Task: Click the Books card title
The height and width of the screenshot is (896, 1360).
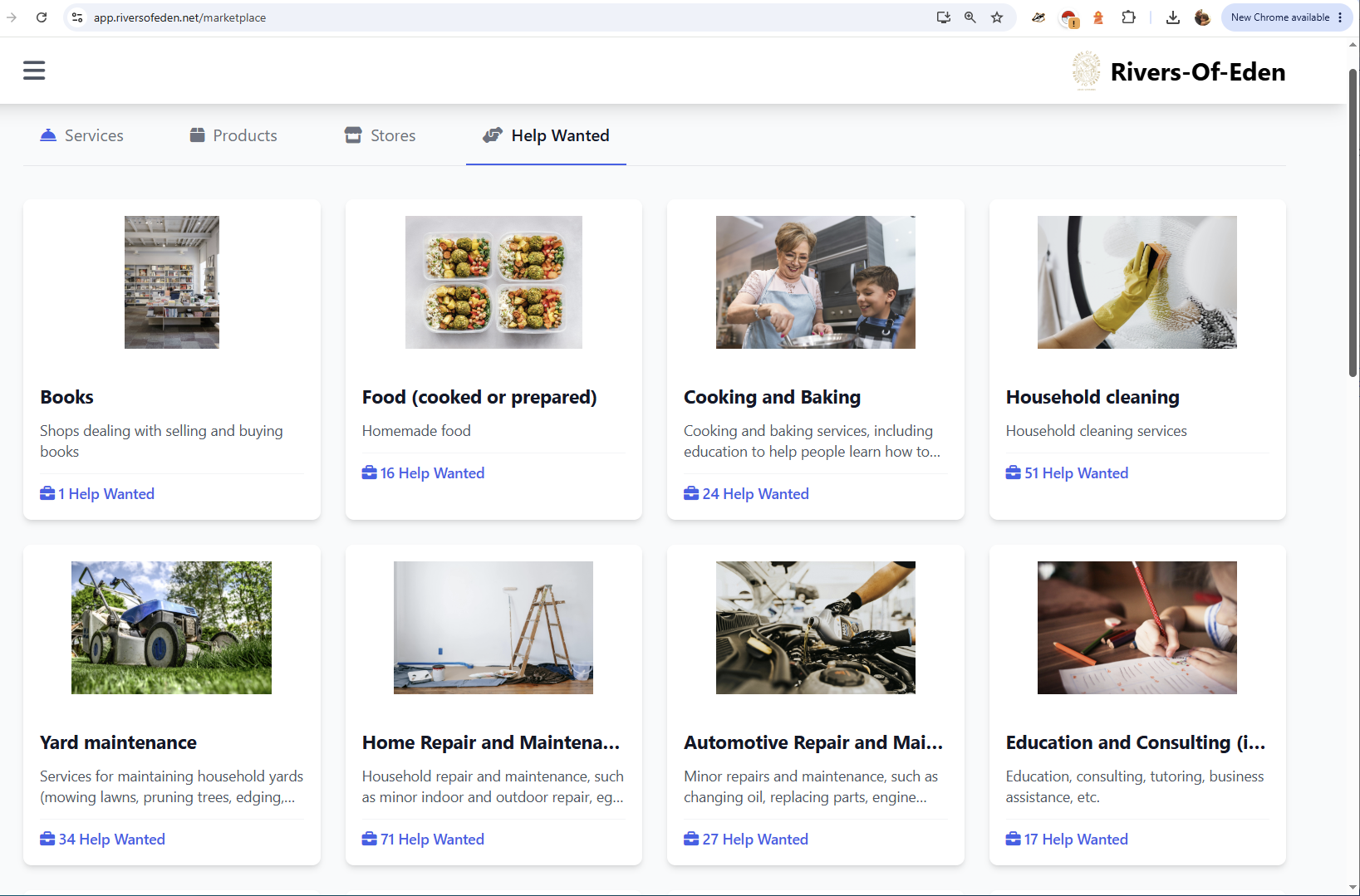Action: [x=66, y=397]
